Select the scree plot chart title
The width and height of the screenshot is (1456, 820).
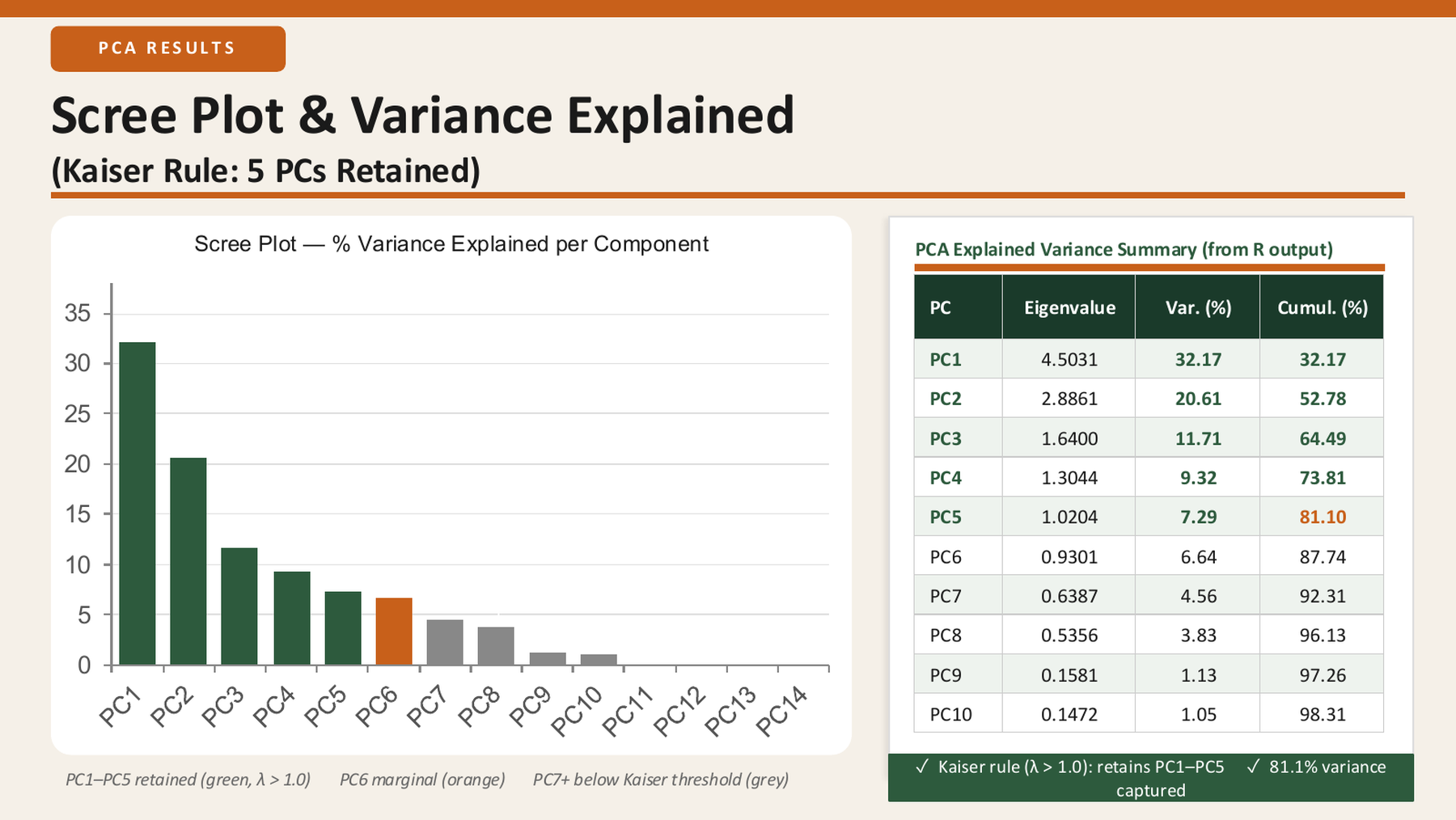451,244
